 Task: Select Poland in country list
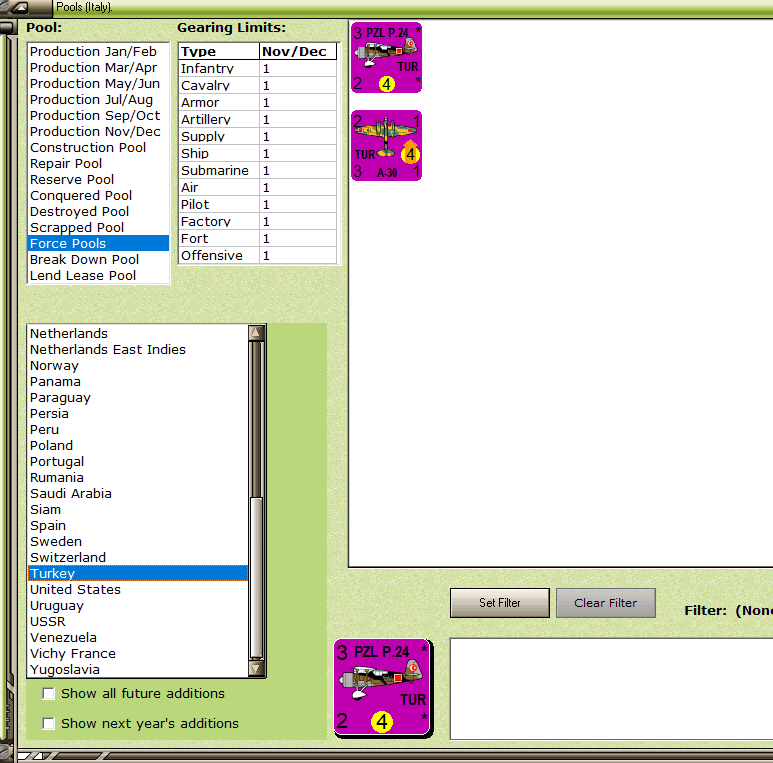[x=138, y=446]
